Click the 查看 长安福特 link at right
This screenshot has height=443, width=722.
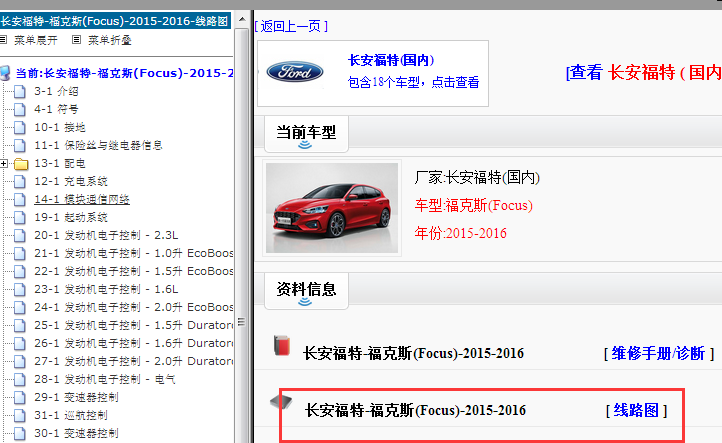[x=644, y=72]
